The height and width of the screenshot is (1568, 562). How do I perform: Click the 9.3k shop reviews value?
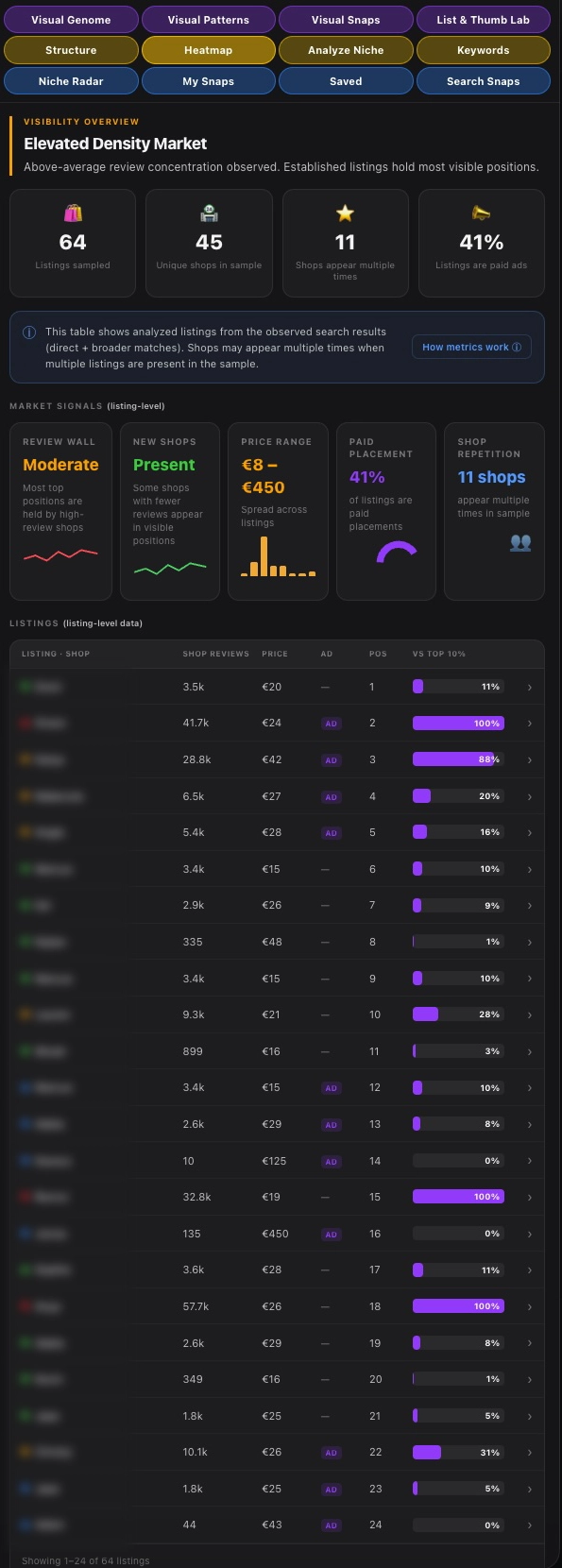point(194,1014)
